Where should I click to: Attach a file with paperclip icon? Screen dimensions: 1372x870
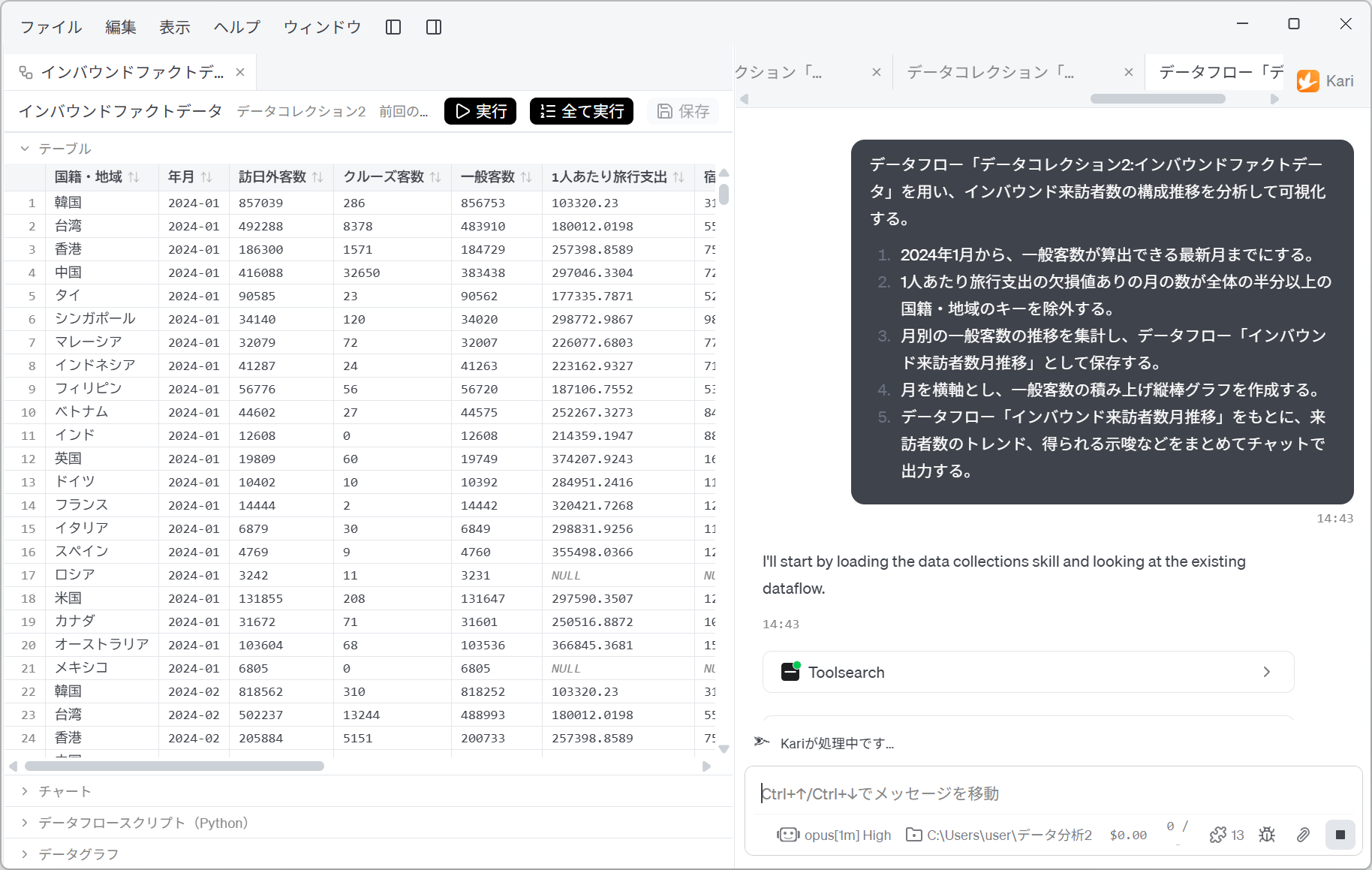coord(1303,835)
